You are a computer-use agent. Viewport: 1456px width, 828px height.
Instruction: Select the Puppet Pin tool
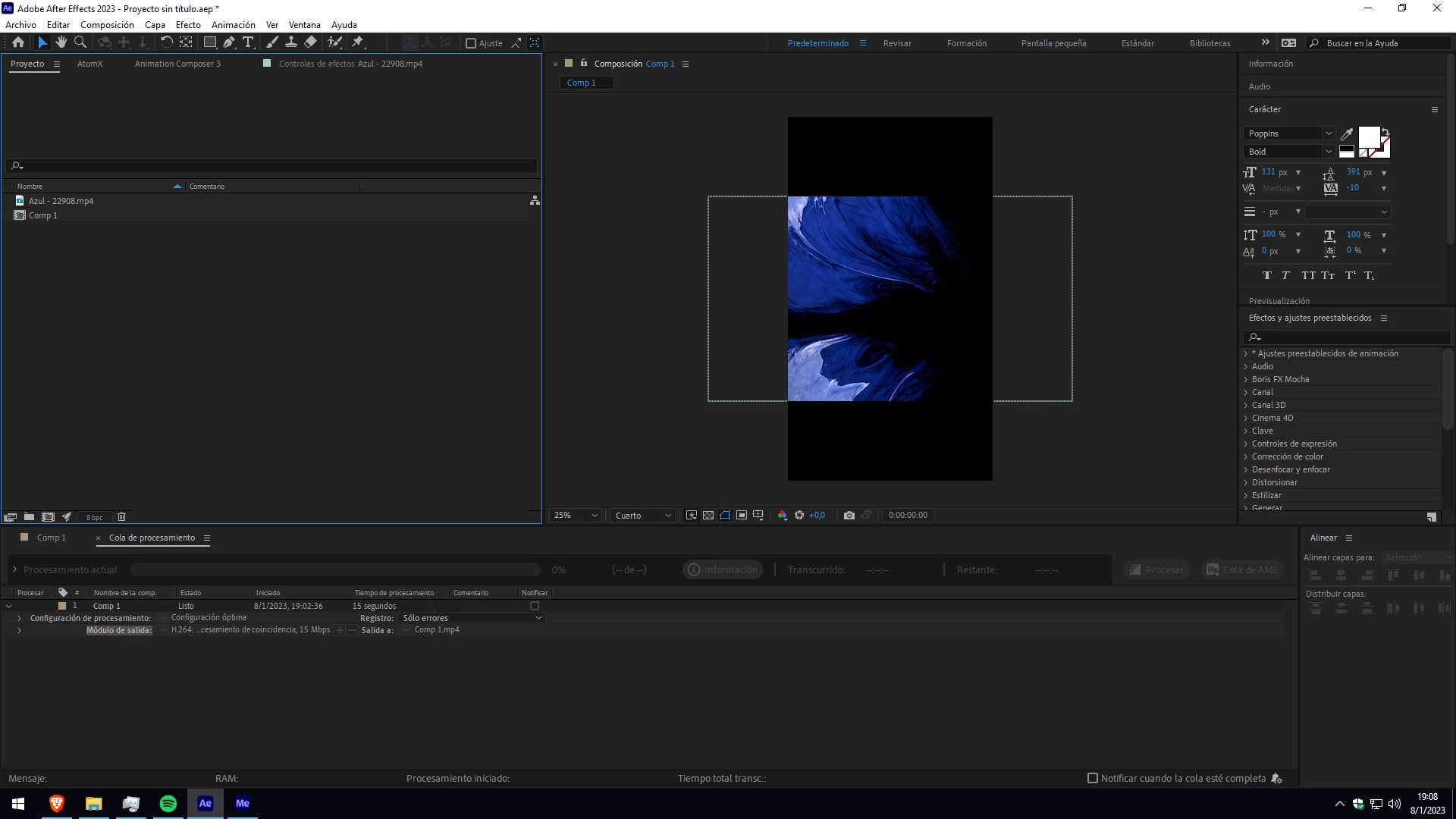tap(358, 43)
